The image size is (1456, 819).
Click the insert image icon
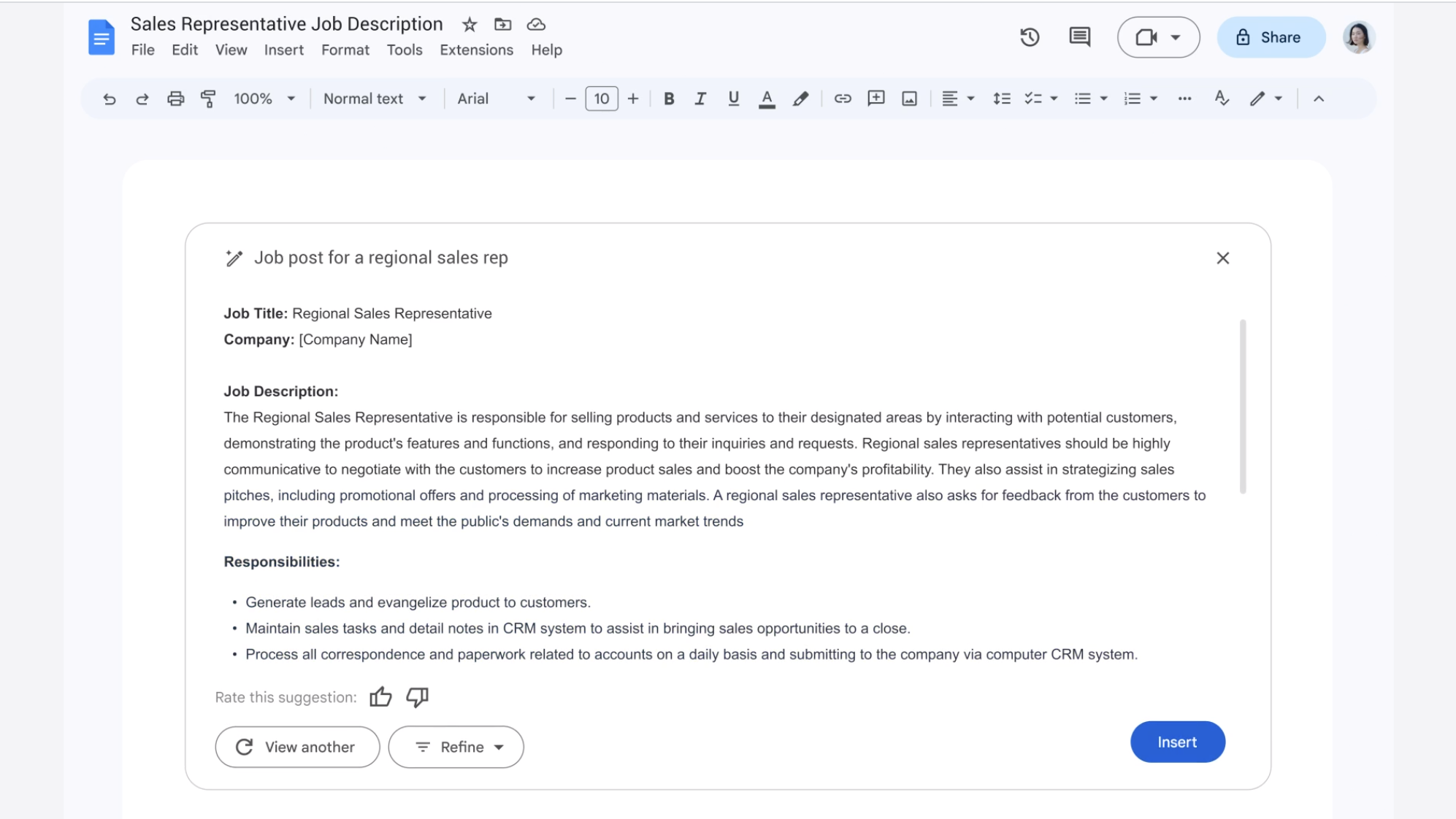pyautogui.click(x=908, y=98)
